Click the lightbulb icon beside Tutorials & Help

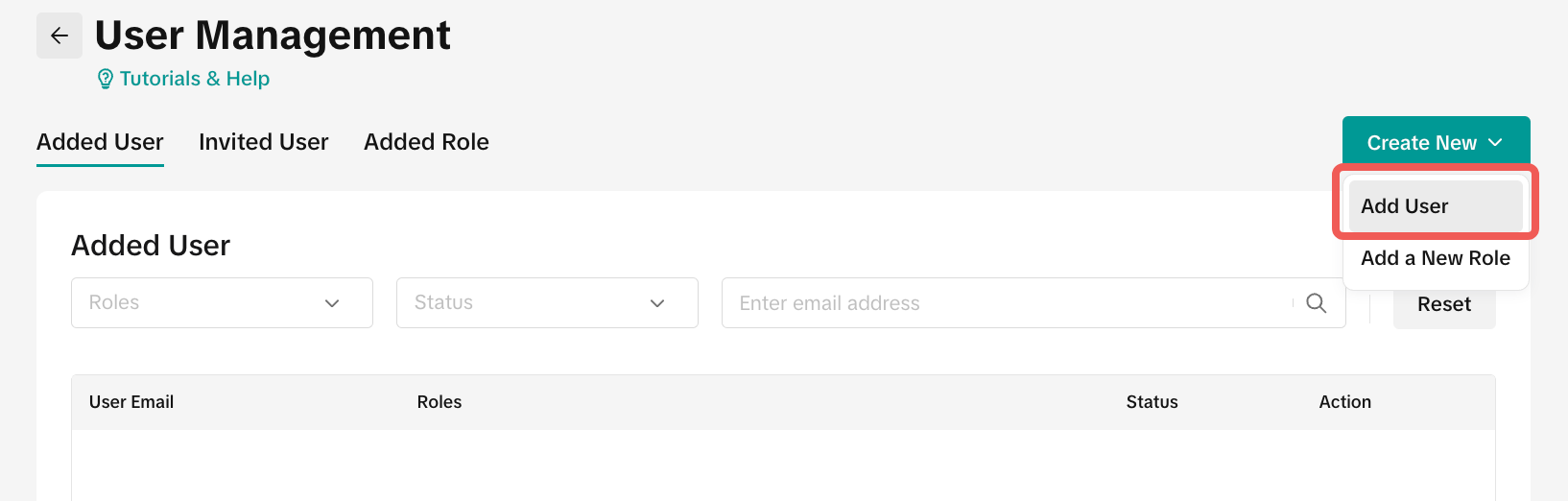tap(106, 80)
